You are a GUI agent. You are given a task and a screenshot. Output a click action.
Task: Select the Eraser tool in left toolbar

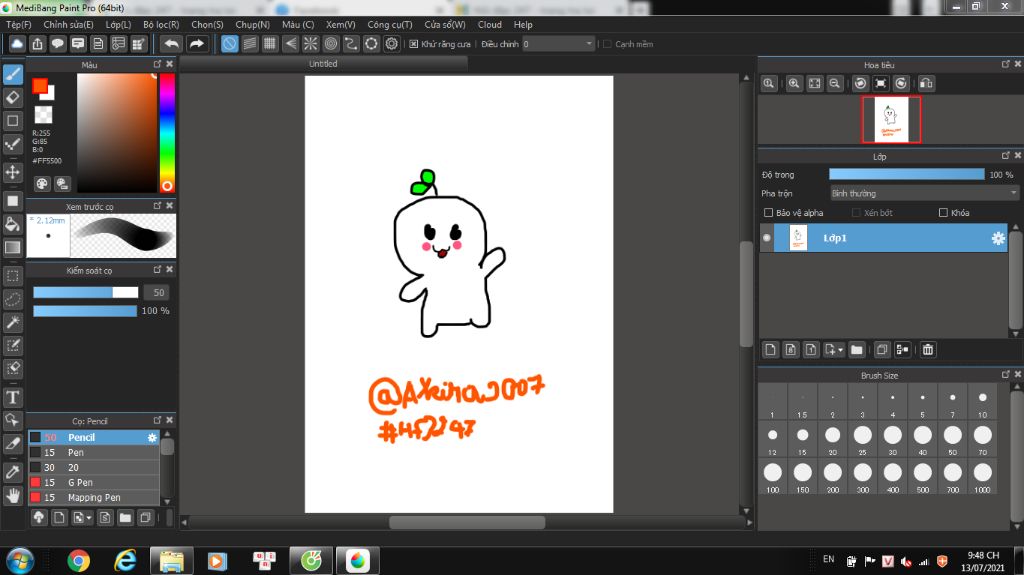click(x=13, y=97)
